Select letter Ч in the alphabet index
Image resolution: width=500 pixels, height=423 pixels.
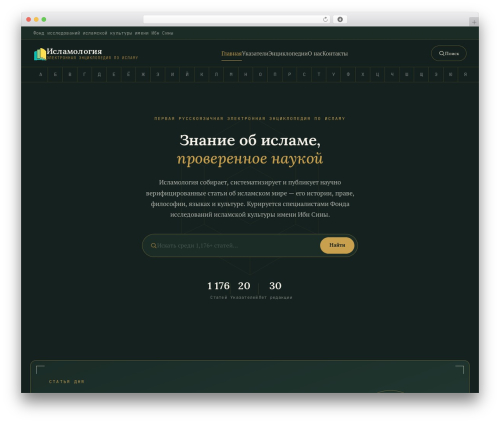pyautogui.click(x=392, y=74)
